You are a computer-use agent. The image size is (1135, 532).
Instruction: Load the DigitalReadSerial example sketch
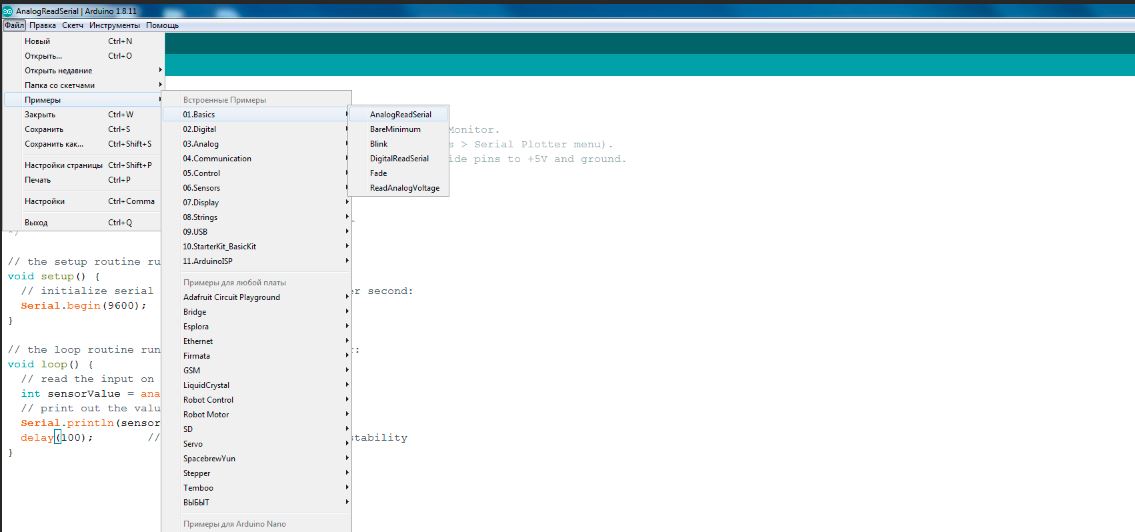pos(399,159)
